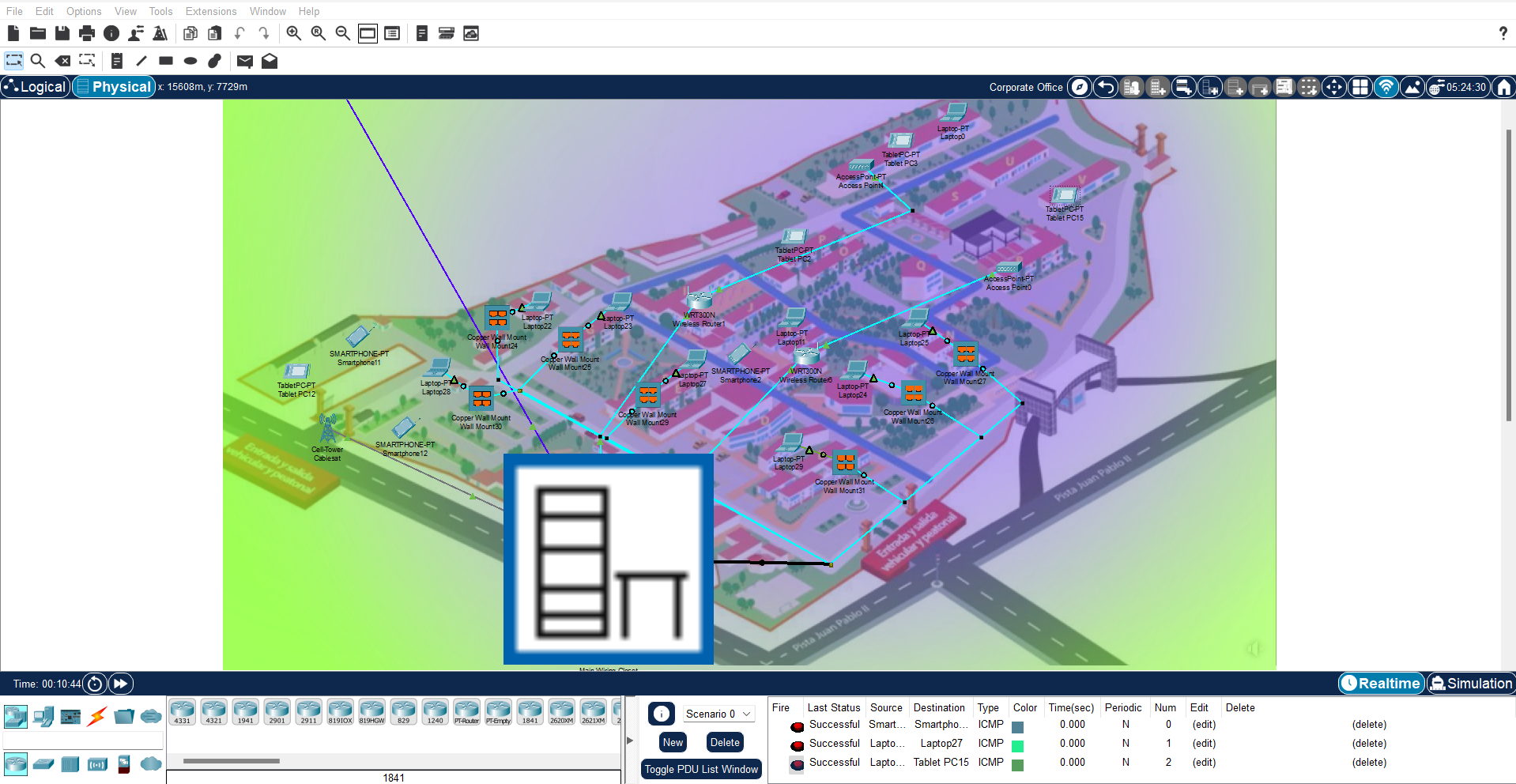This screenshot has width=1516, height=784.
Task: Click the Undo arrow icon
Action: (239, 33)
